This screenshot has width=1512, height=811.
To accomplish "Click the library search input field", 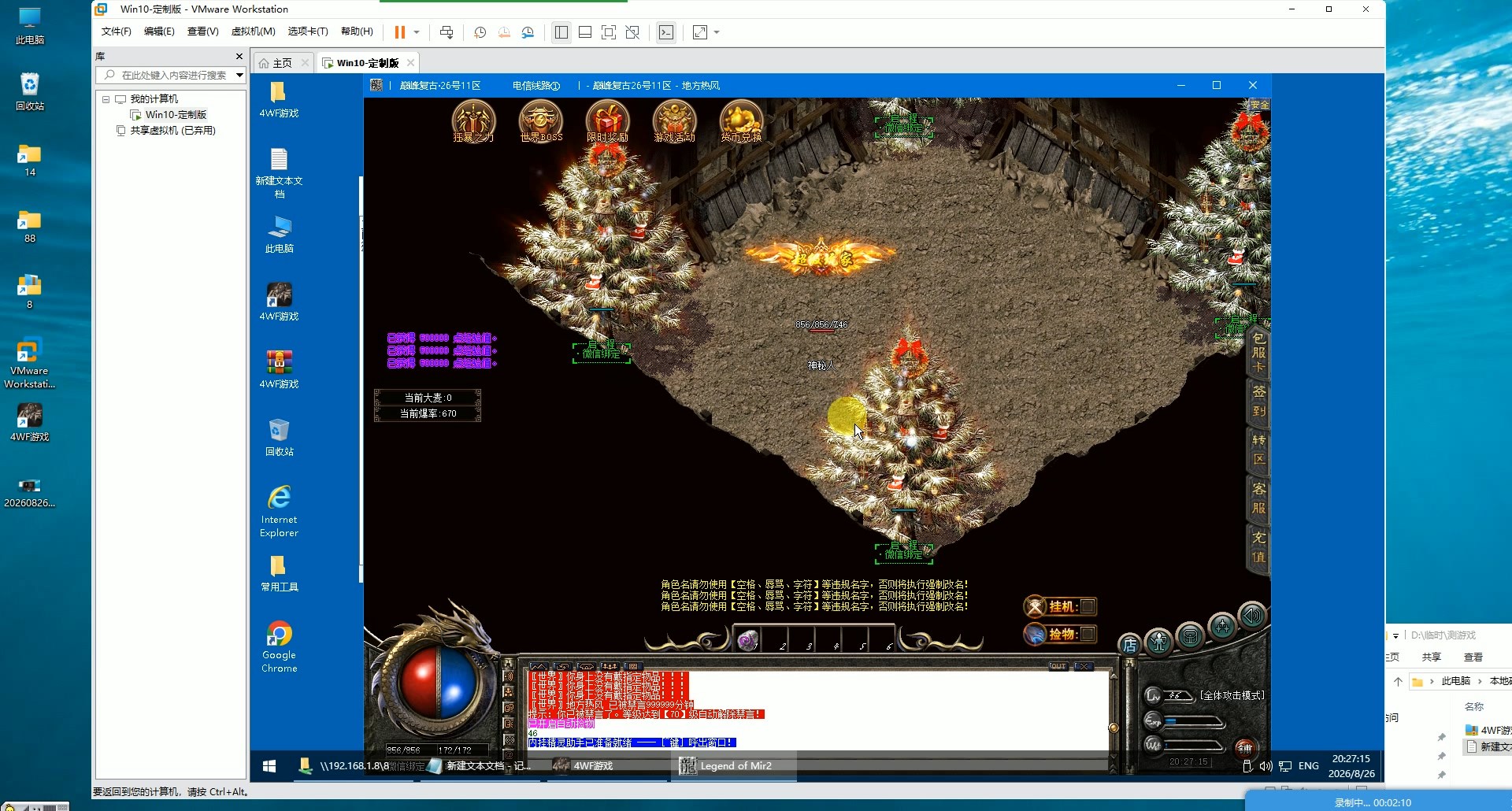I will [x=172, y=75].
